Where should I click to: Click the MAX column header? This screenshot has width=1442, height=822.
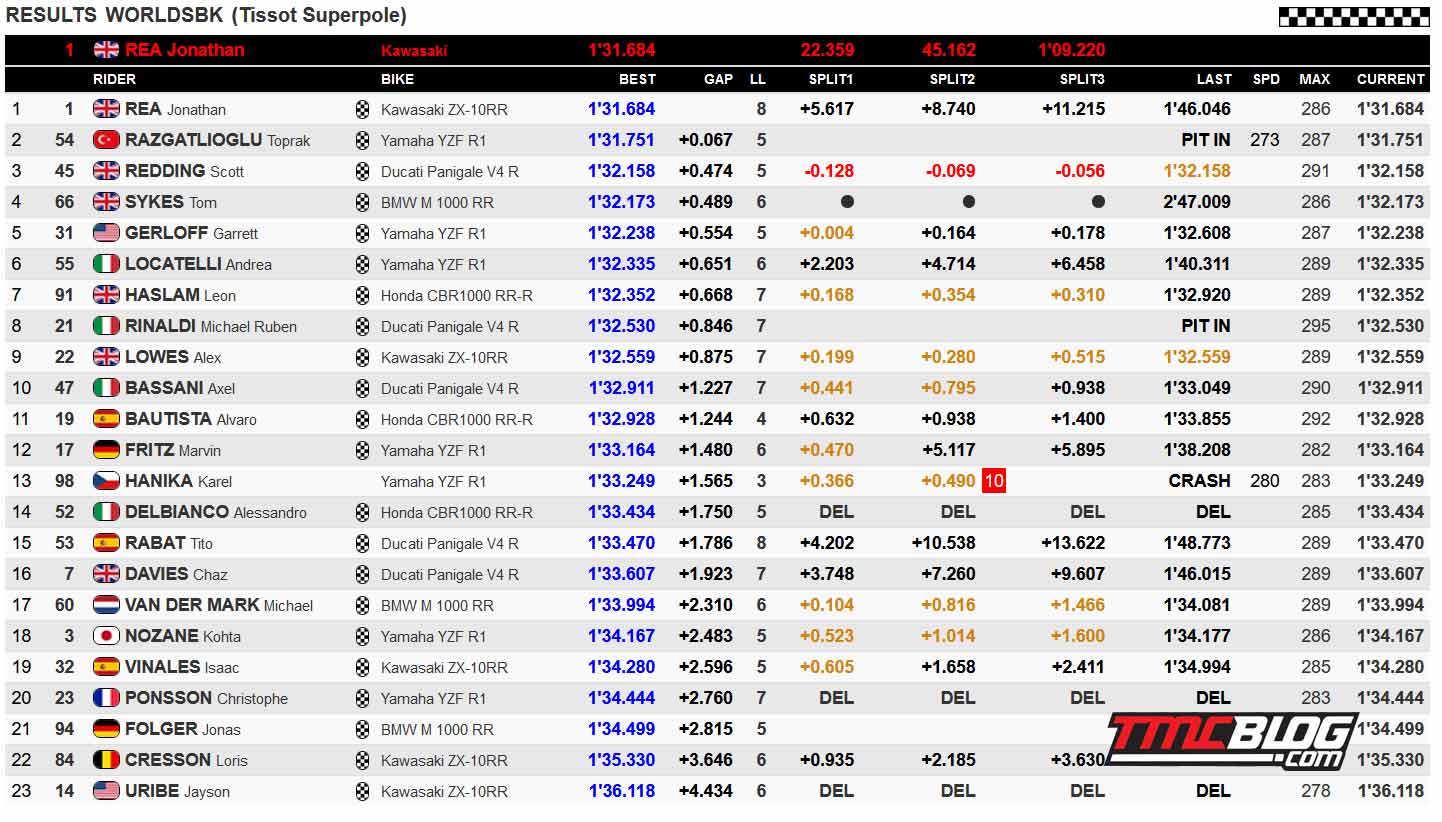tap(1314, 79)
